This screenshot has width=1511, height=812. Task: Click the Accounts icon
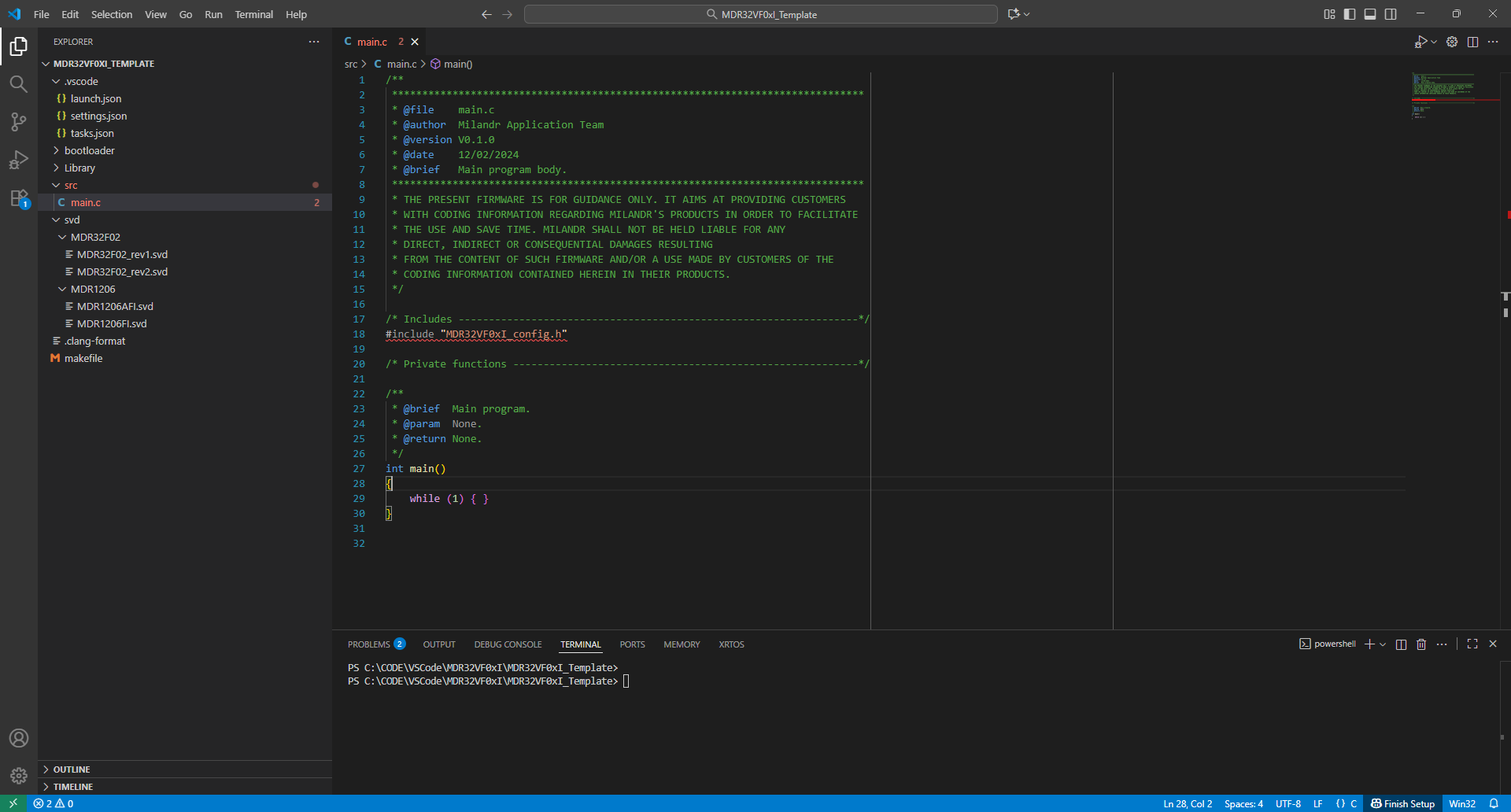coord(18,738)
